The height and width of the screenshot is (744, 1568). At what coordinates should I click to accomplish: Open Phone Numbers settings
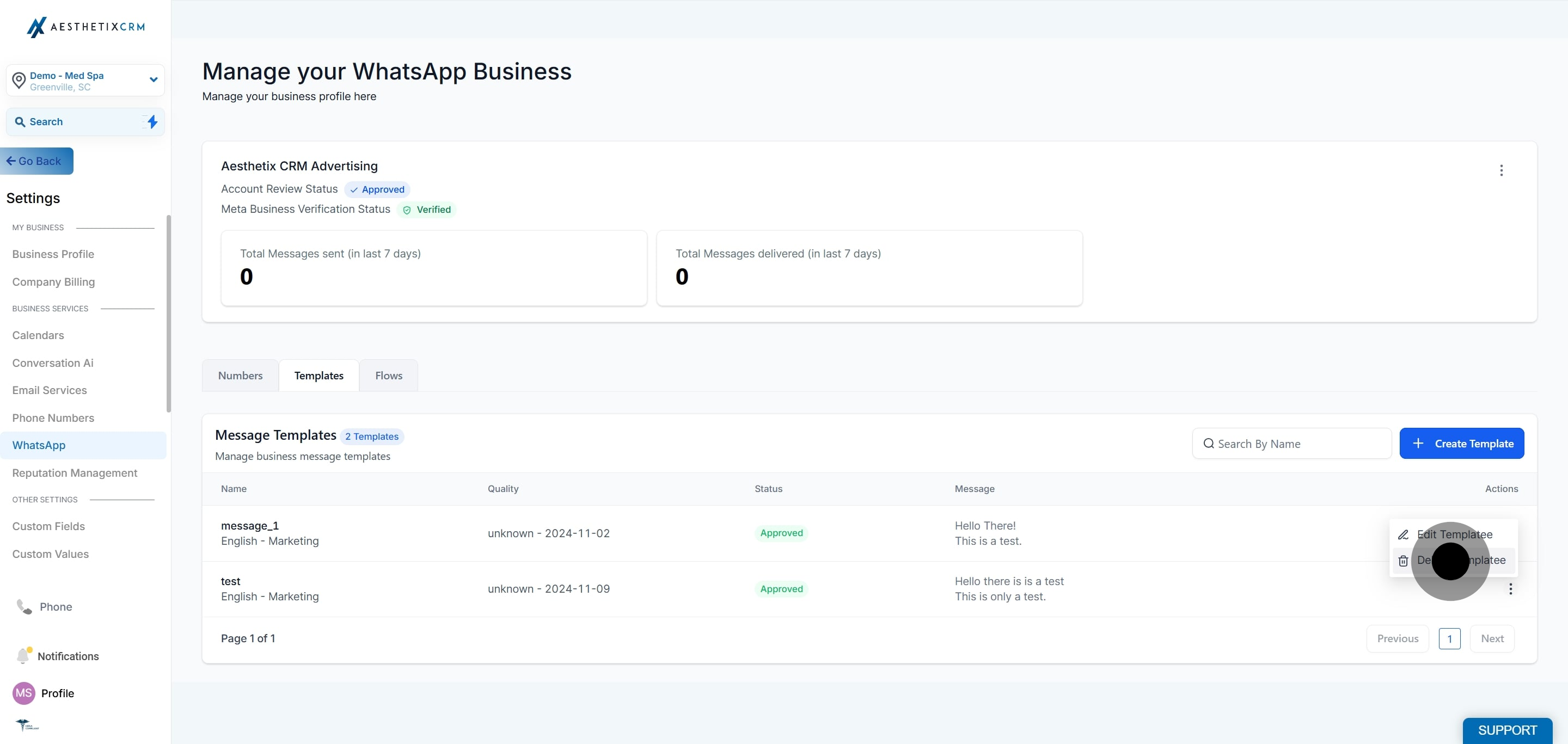[53, 418]
